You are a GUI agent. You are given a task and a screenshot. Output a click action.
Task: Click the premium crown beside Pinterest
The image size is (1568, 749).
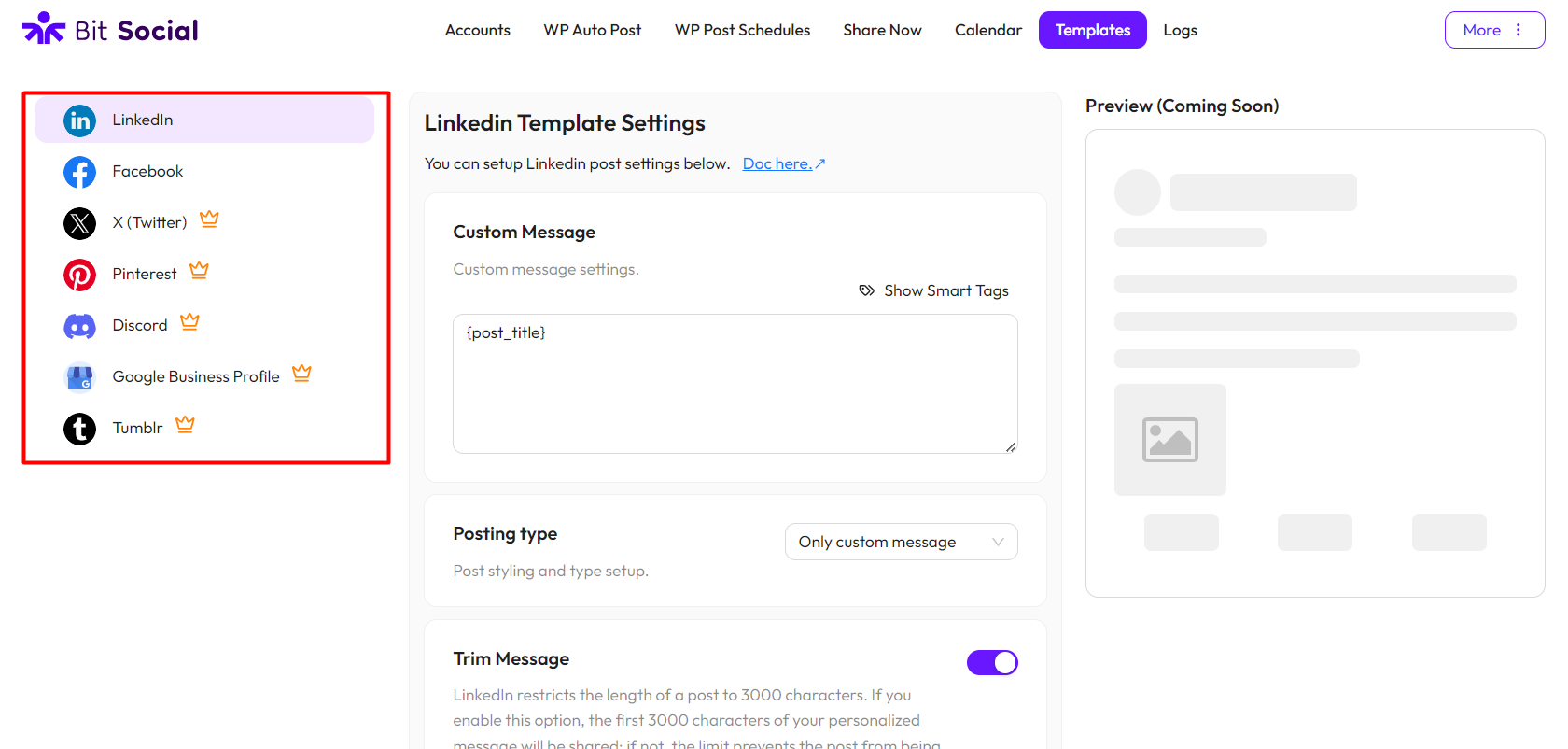tap(199, 270)
